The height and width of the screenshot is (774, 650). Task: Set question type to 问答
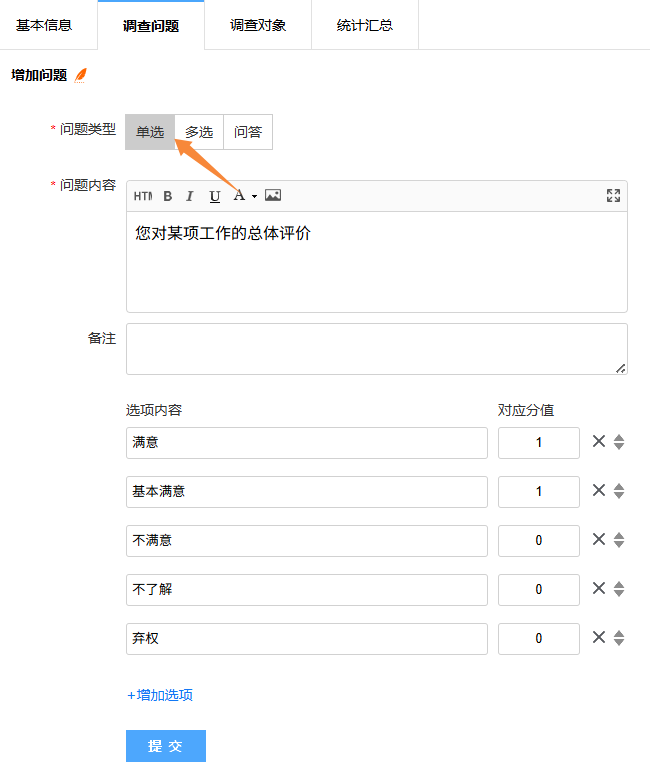click(x=248, y=132)
